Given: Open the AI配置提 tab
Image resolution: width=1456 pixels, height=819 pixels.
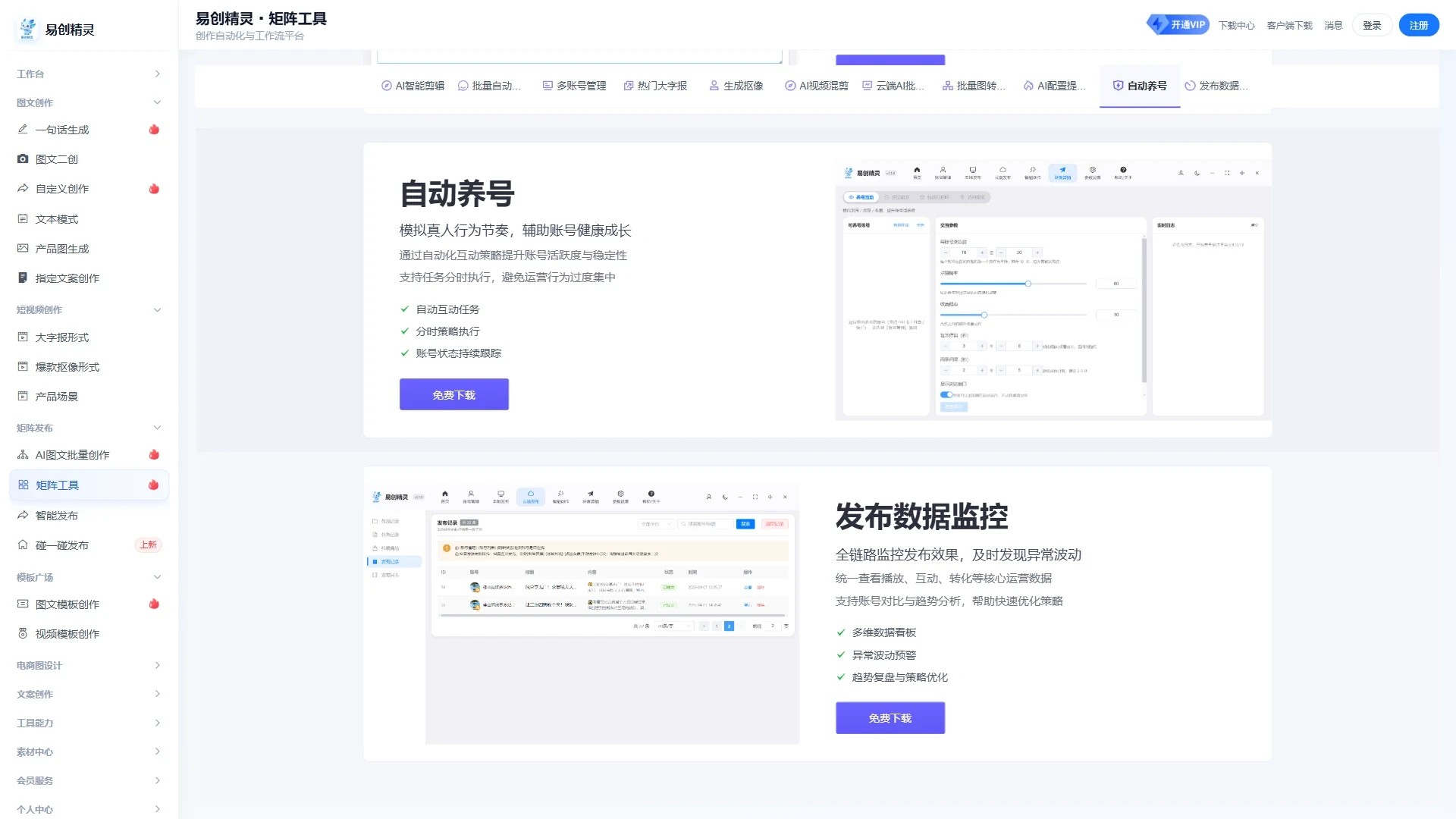Looking at the screenshot, I should tap(1054, 86).
